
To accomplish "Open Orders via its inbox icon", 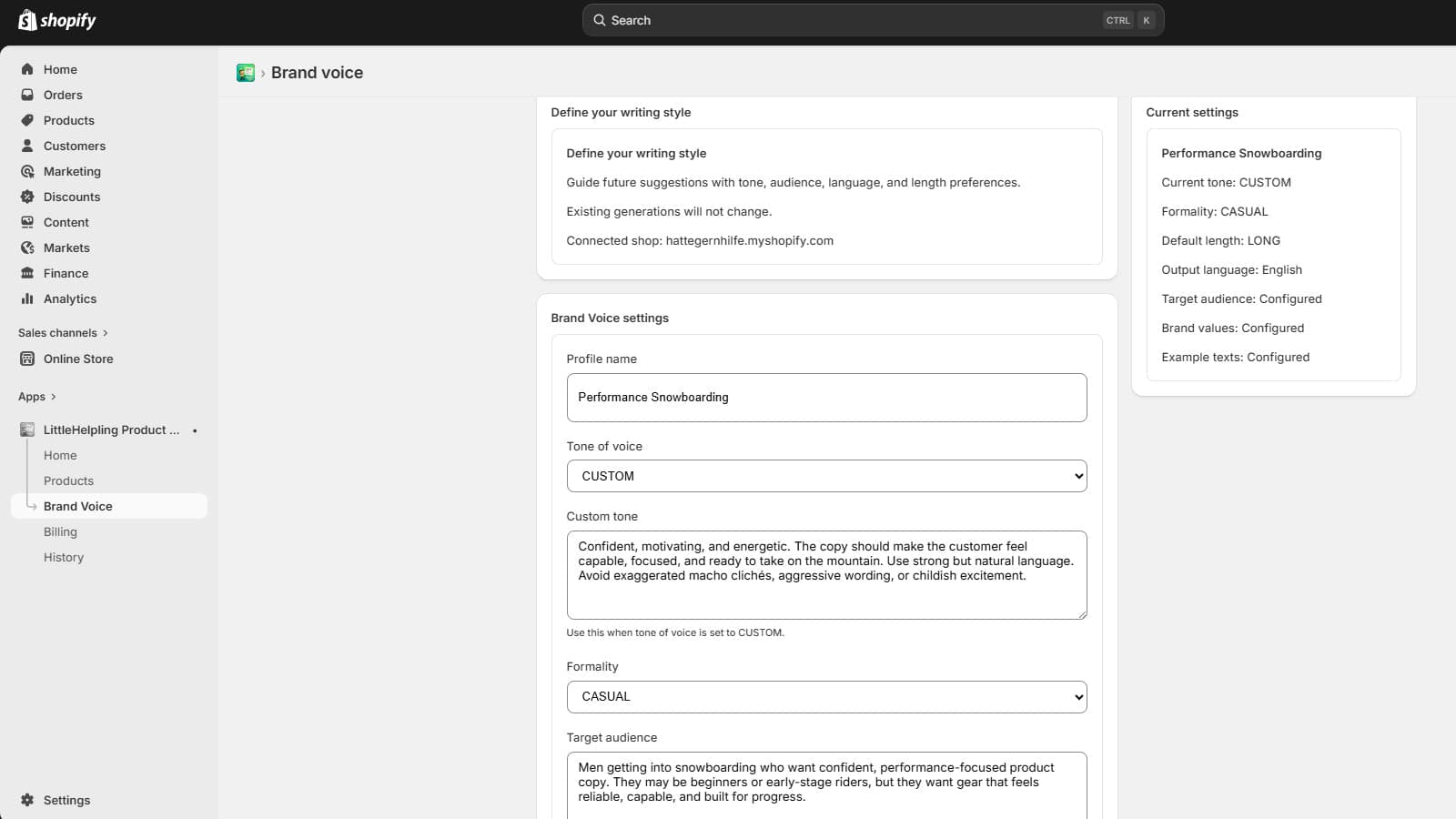I will (27, 95).
